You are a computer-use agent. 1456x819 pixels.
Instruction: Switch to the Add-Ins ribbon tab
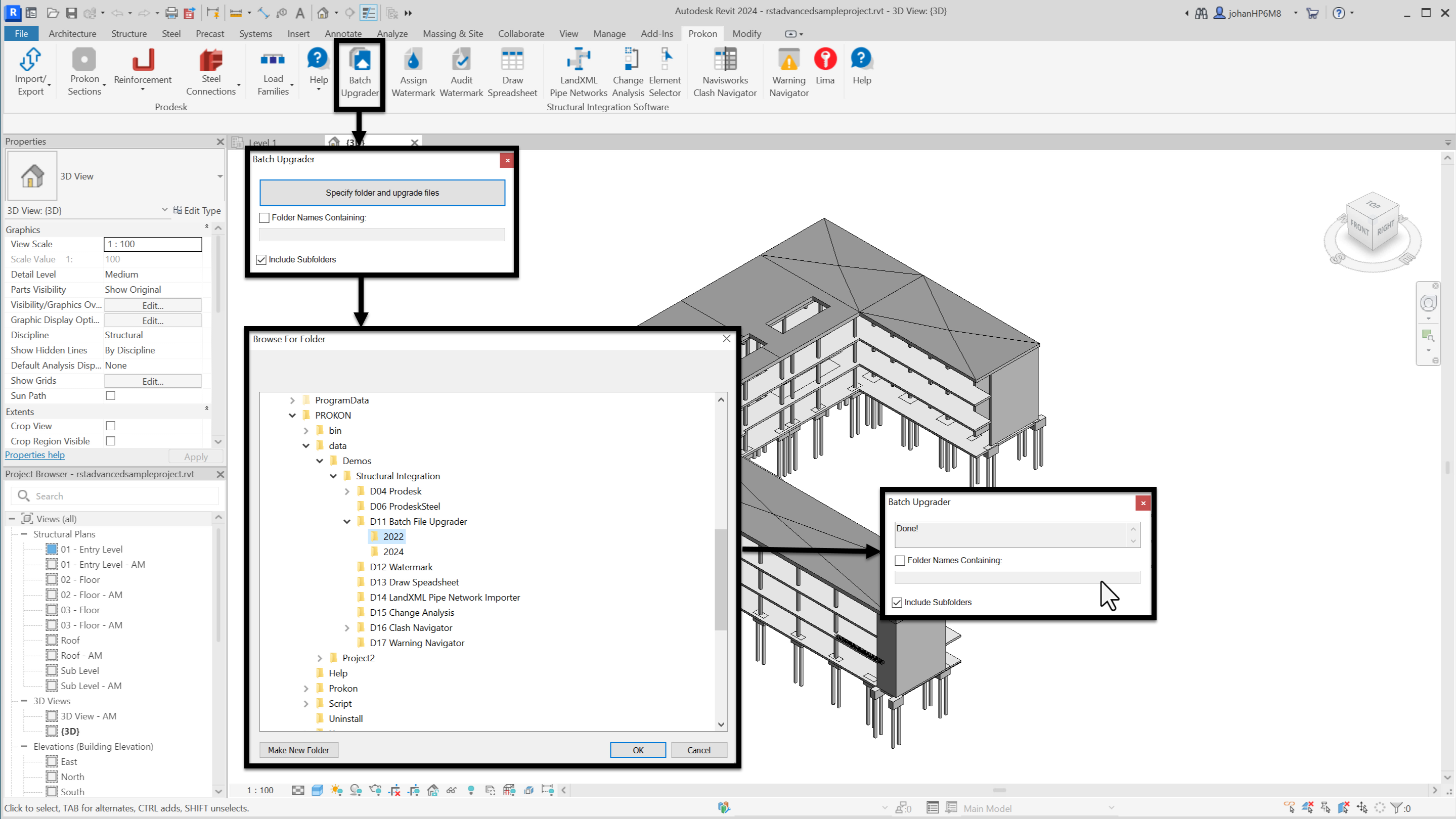(x=657, y=34)
